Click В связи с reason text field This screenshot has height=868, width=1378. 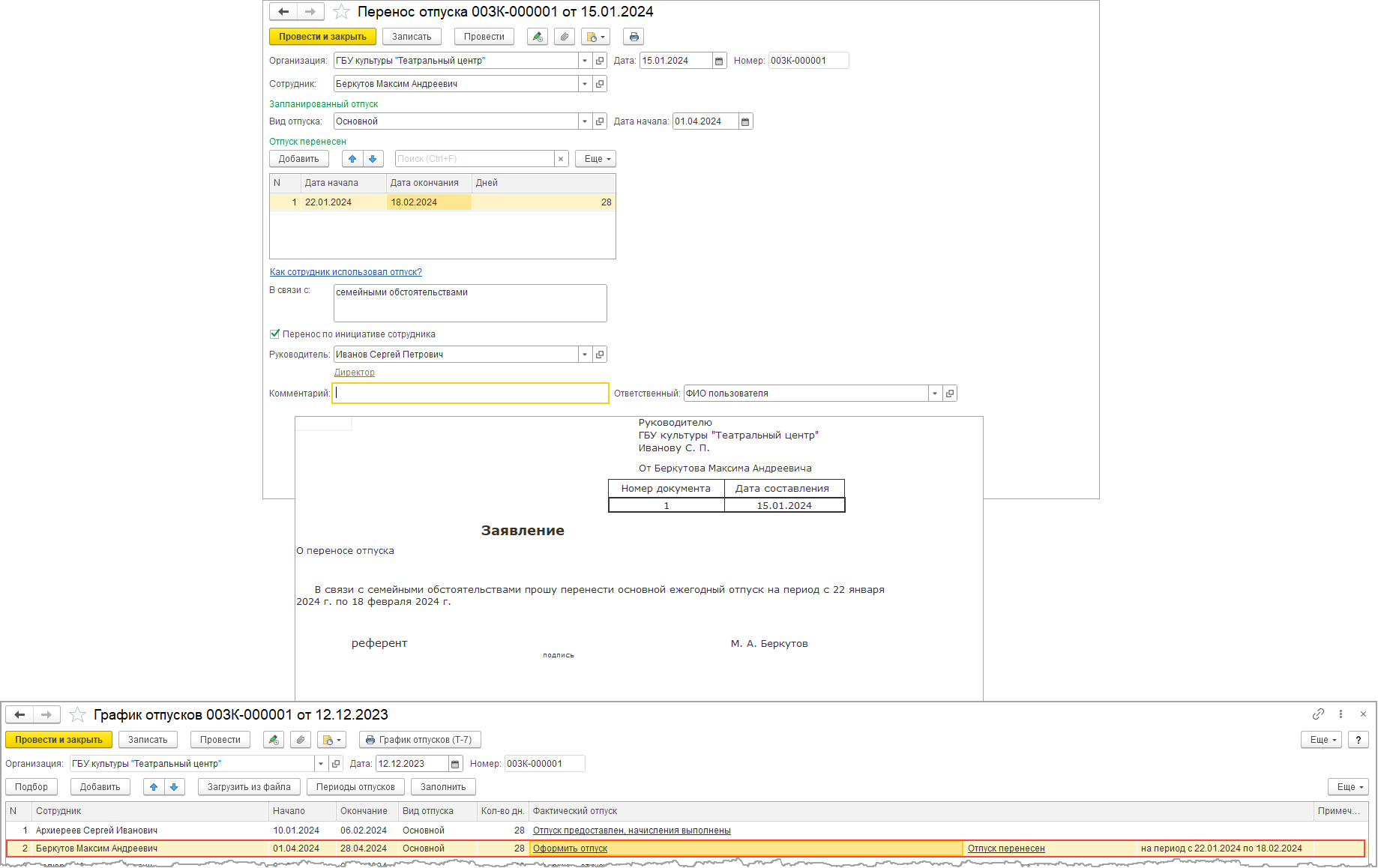coord(470,303)
